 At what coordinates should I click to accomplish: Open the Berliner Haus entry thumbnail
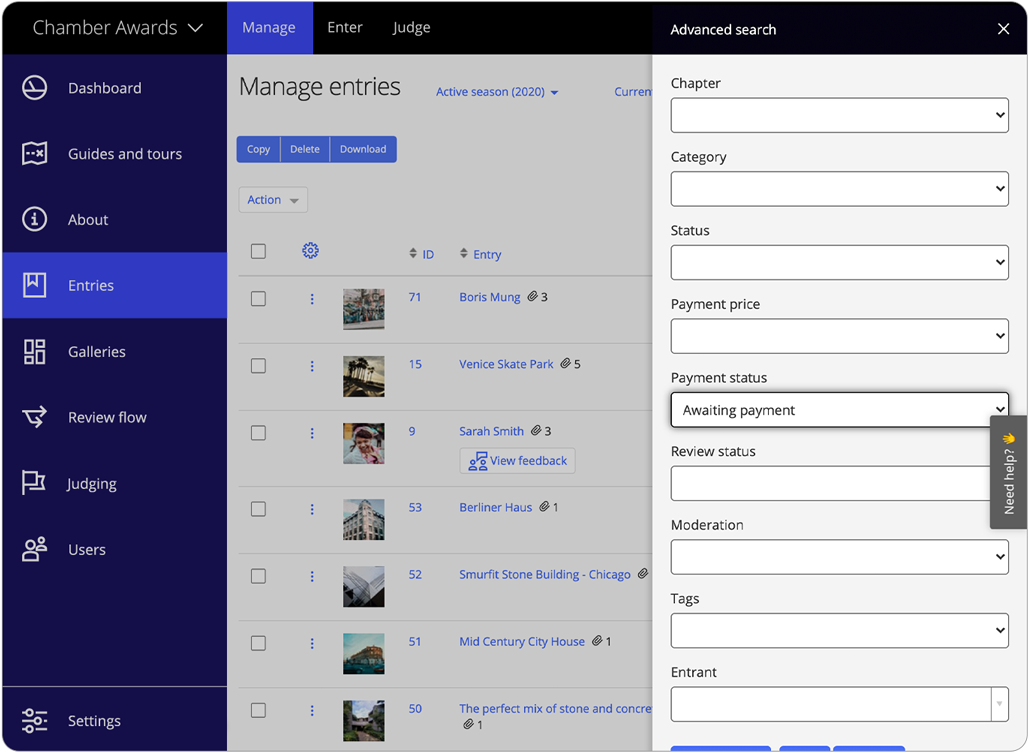(363, 520)
